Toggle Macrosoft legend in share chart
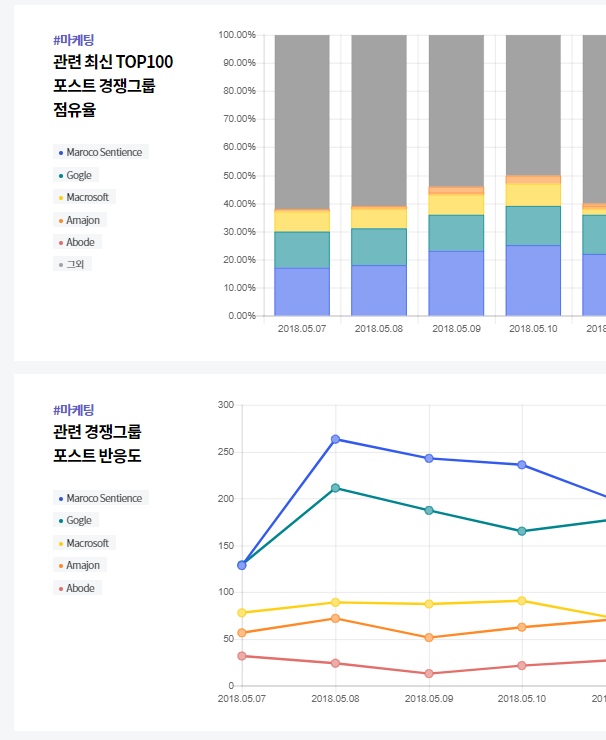The image size is (606, 740). tap(84, 197)
